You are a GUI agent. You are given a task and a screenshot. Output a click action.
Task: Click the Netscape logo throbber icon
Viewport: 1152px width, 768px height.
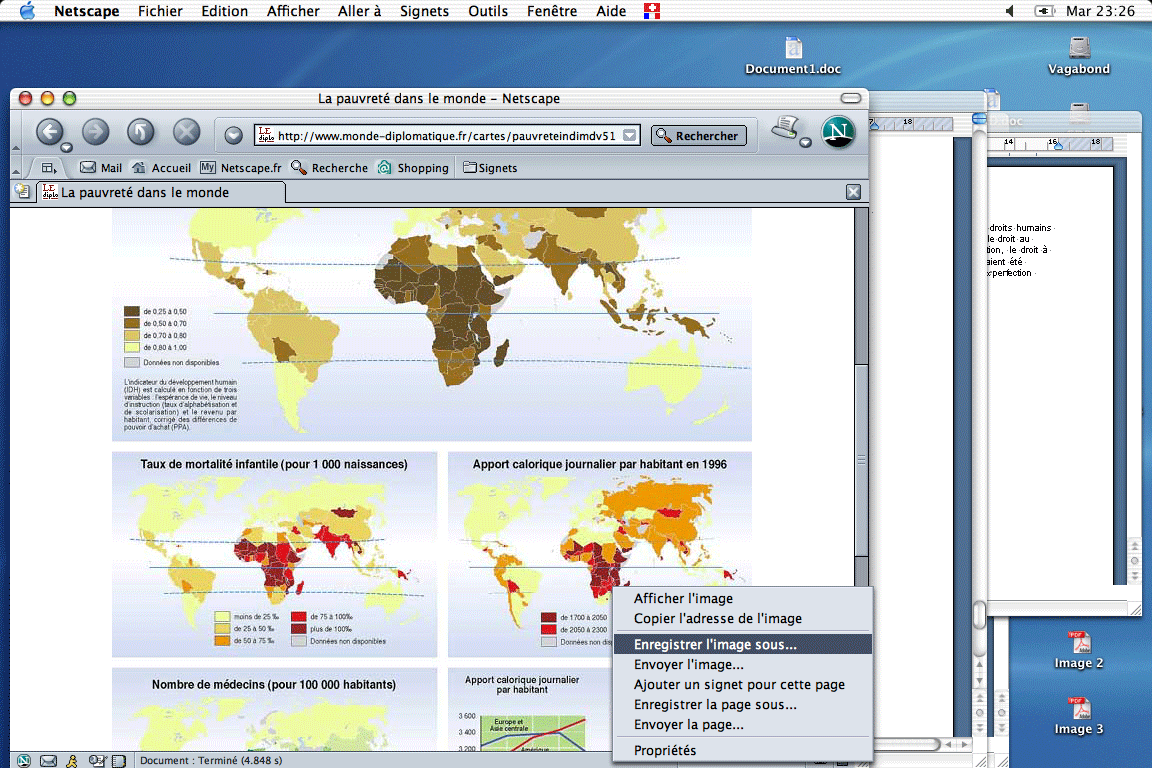[838, 132]
